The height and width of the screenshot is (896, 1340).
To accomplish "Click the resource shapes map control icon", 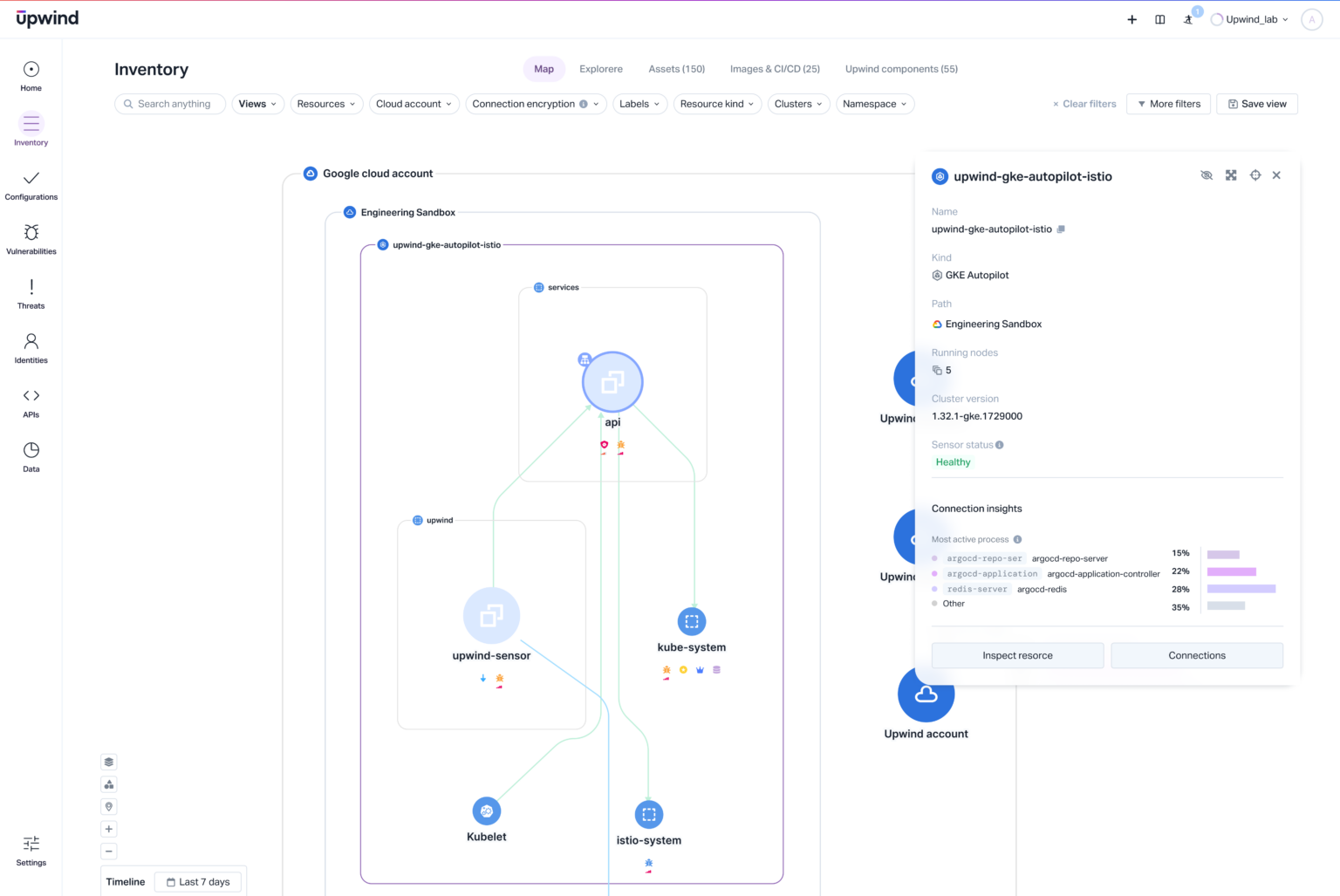I will pyautogui.click(x=108, y=784).
